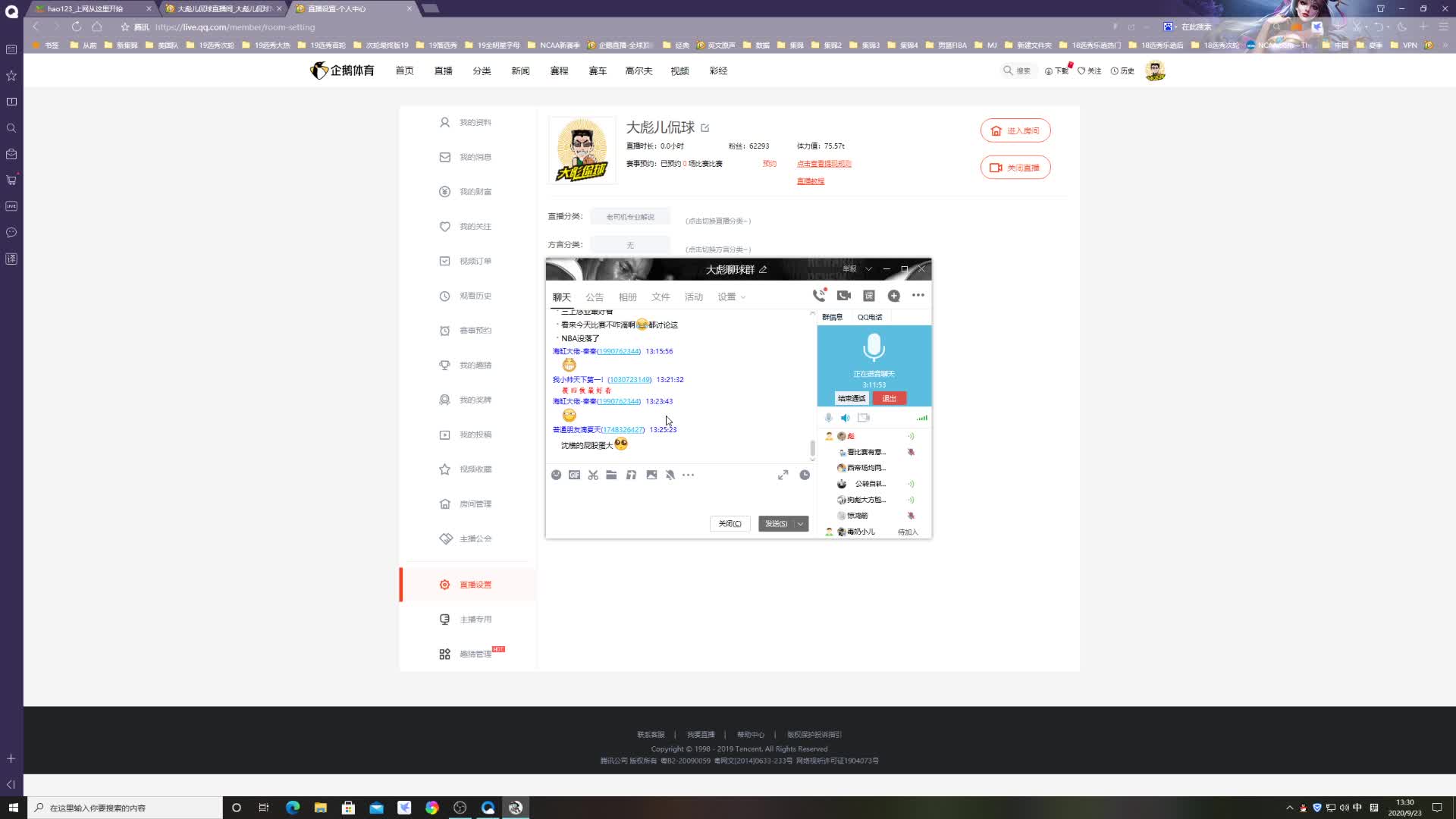The width and height of the screenshot is (1456, 819).
Task: Toggle the microphone mute in voice chat
Action: coord(828,418)
